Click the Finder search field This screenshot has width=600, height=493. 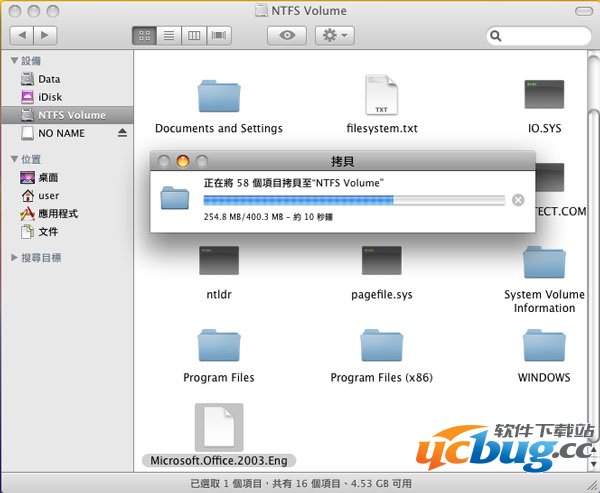point(540,35)
